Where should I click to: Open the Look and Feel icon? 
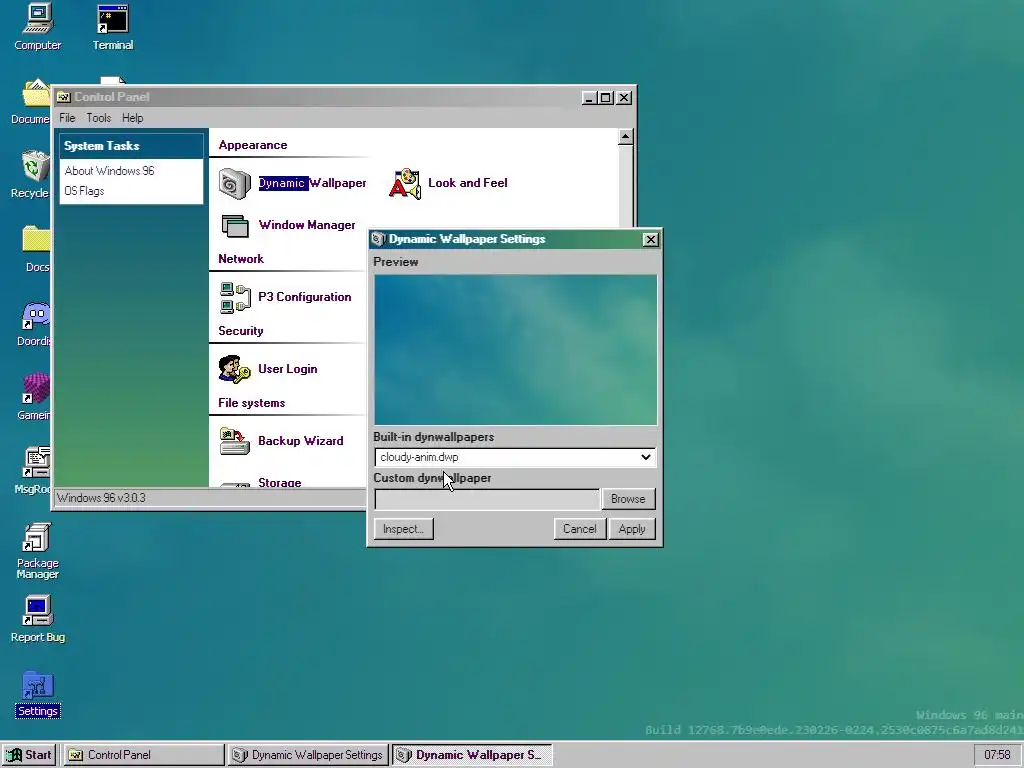405,184
